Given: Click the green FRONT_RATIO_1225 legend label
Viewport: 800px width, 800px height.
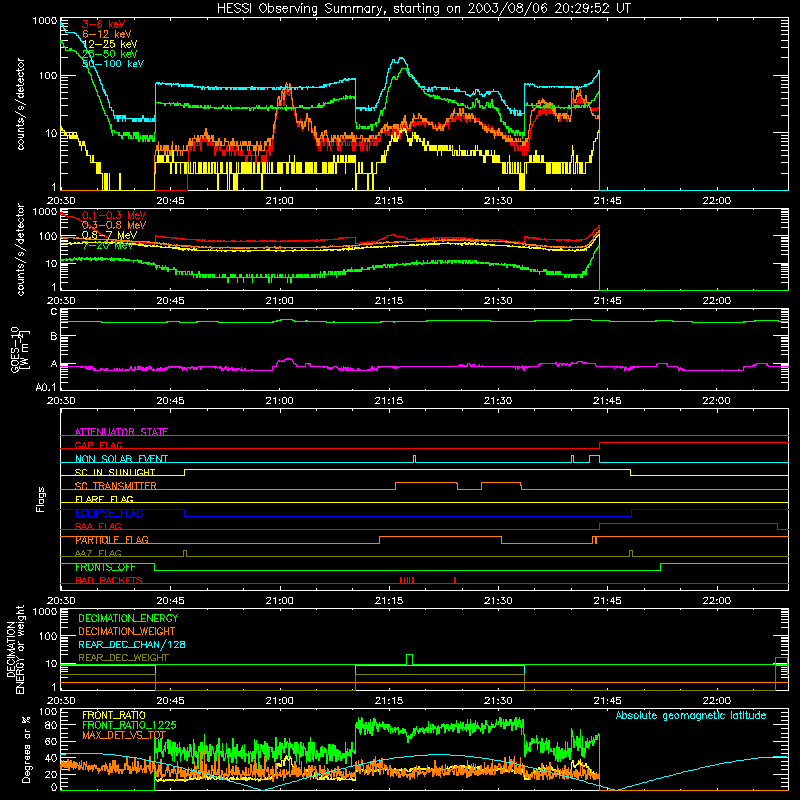Looking at the screenshot, I should pos(129,725).
